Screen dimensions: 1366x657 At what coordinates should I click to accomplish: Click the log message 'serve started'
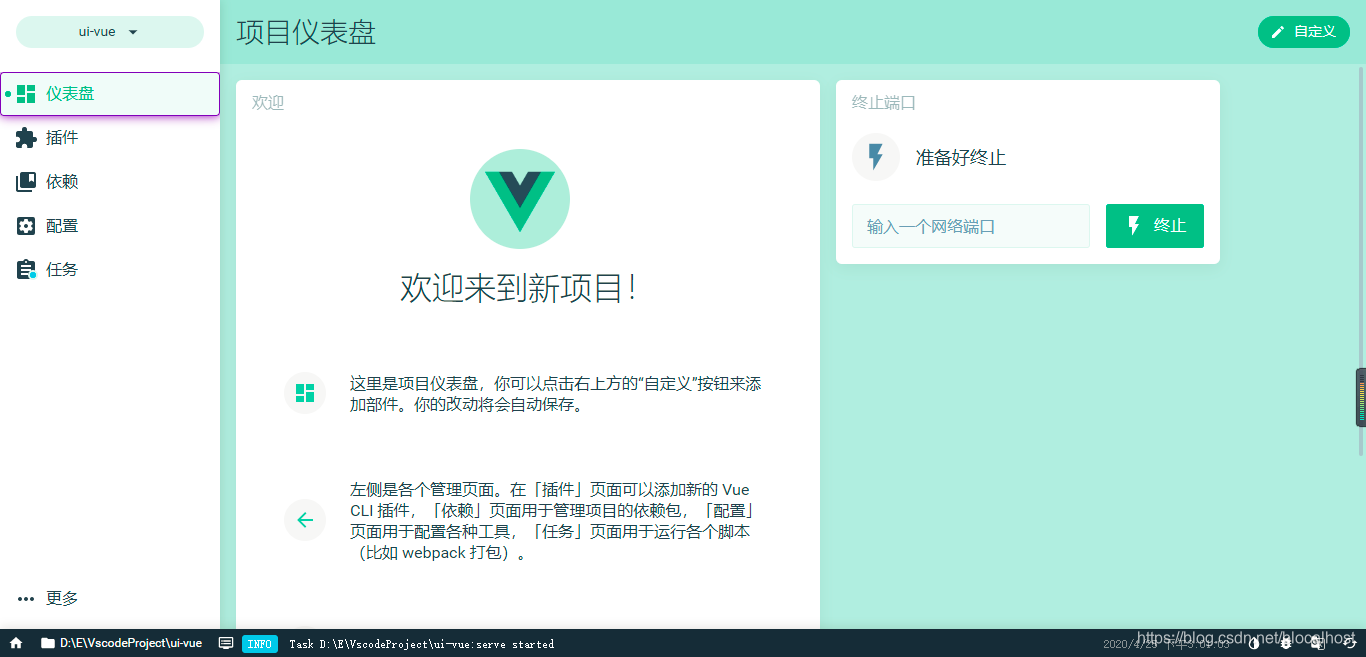[422, 644]
